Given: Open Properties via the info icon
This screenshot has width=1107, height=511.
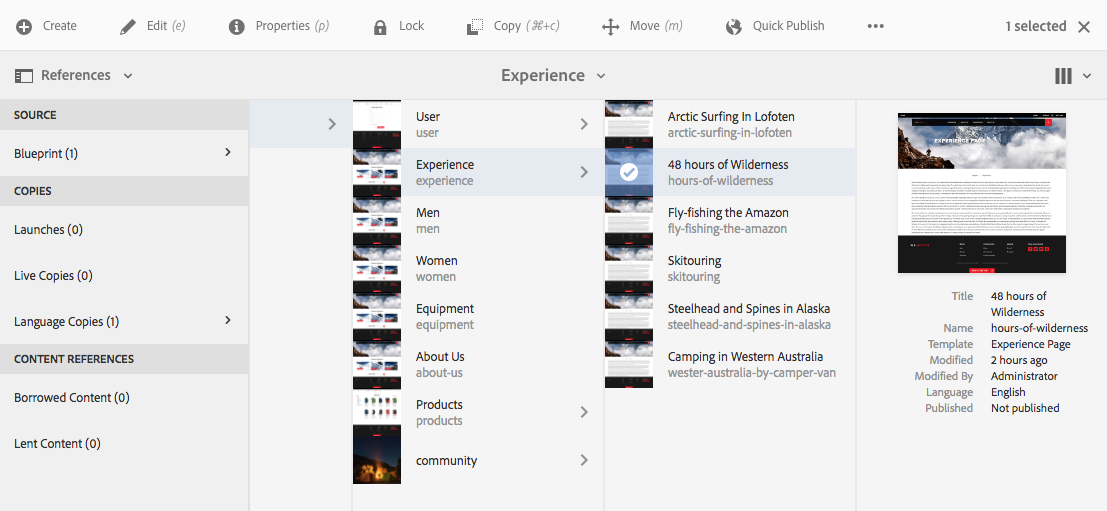Looking at the screenshot, I should [x=237, y=27].
